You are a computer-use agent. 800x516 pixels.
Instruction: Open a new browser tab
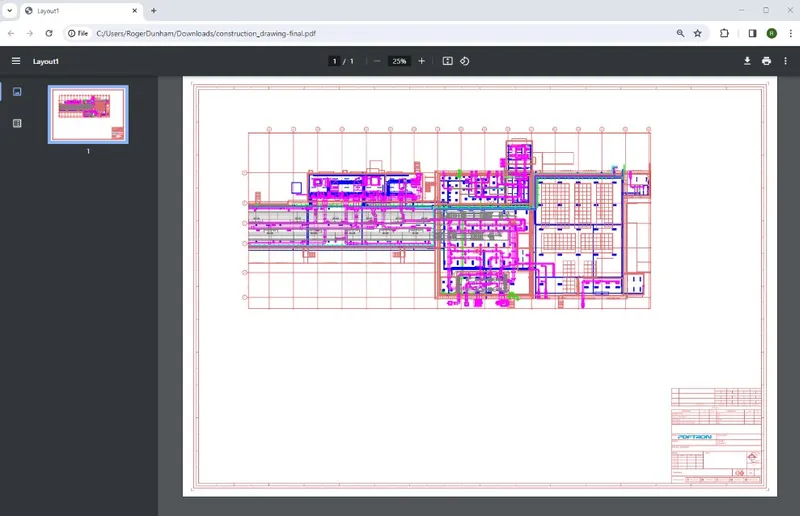(154, 10)
